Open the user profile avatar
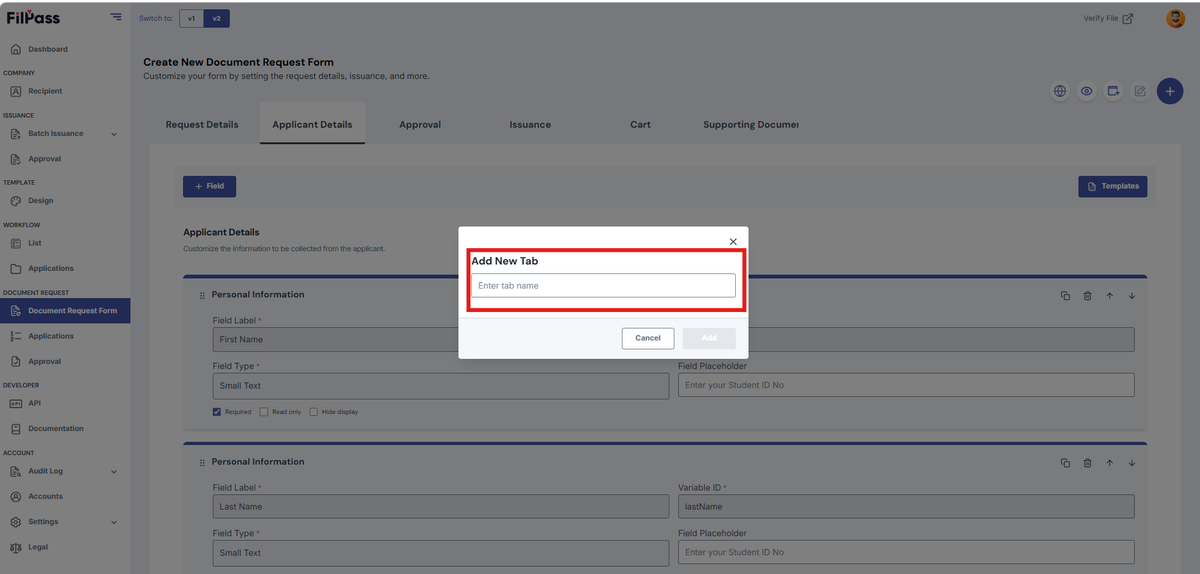 pyautogui.click(x=1175, y=18)
